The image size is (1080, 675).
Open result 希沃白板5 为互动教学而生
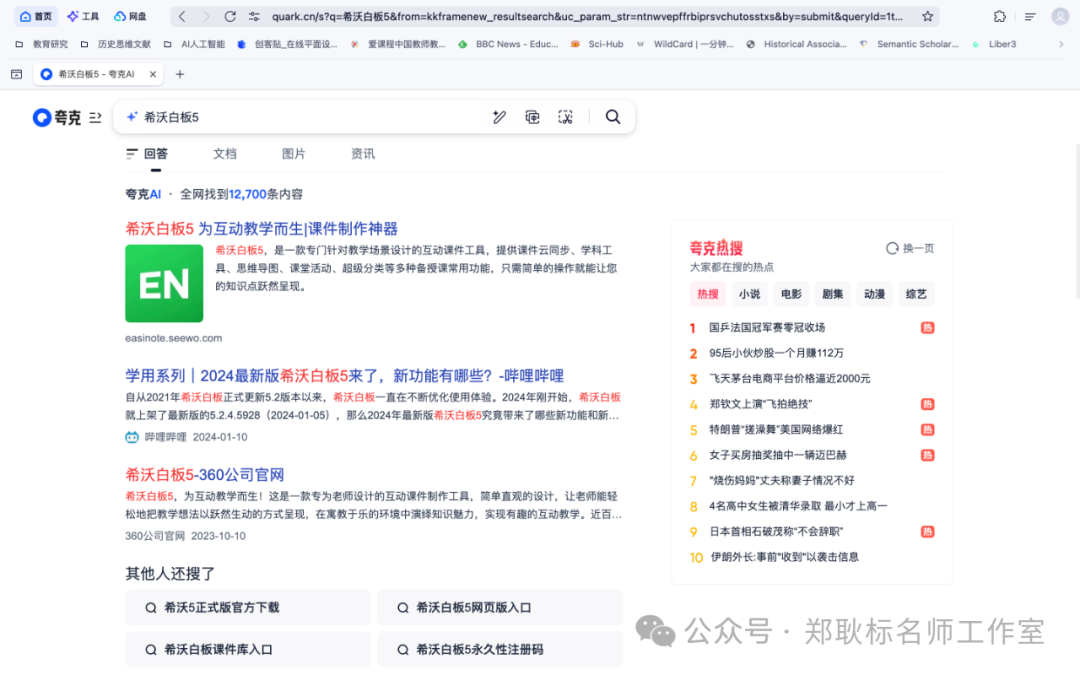[261, 229]
